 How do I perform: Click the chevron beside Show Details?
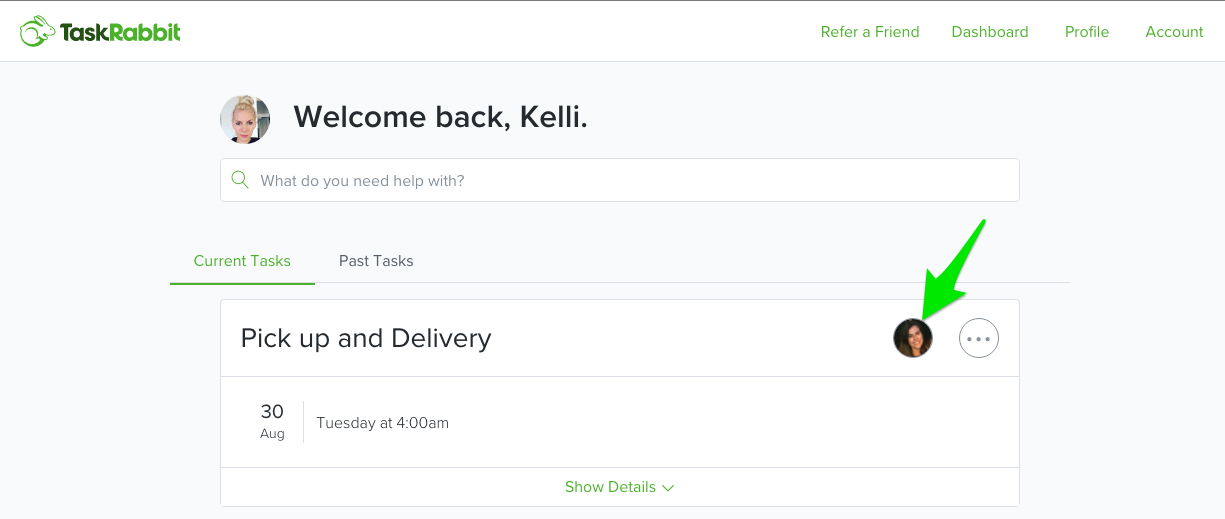click(x=668, y=488)
